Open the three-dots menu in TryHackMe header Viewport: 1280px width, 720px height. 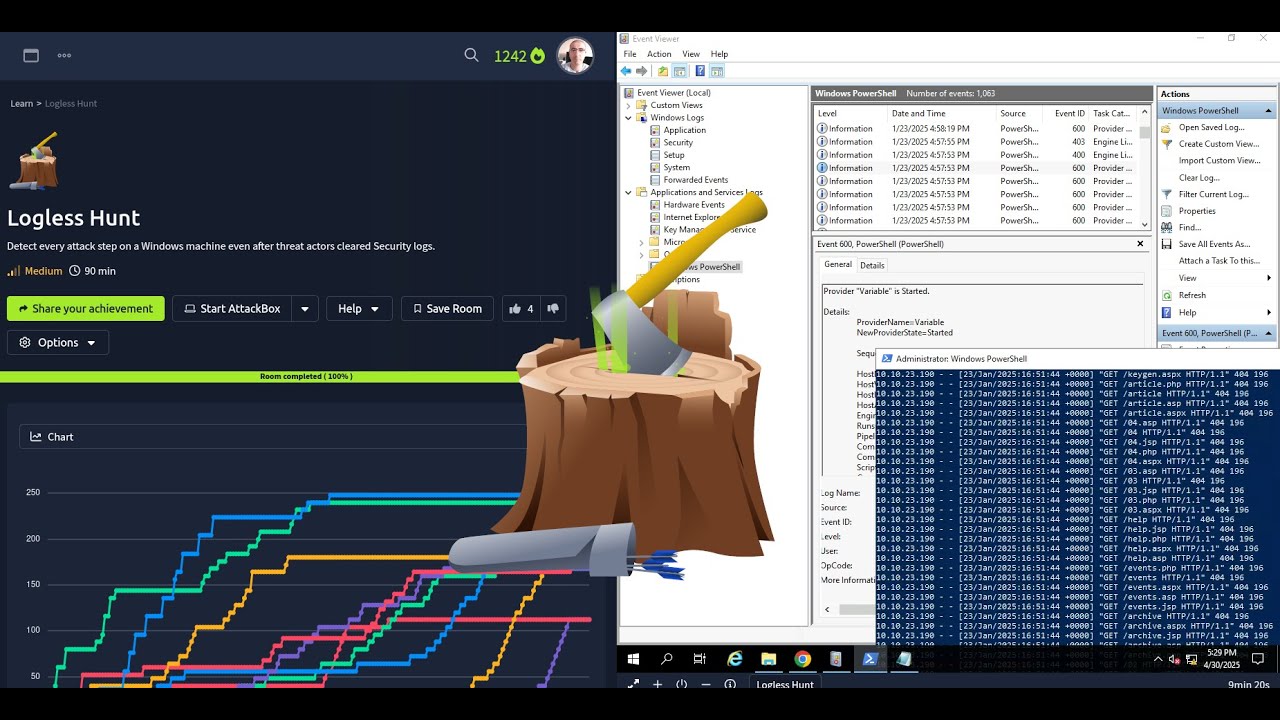pos(64,56)
